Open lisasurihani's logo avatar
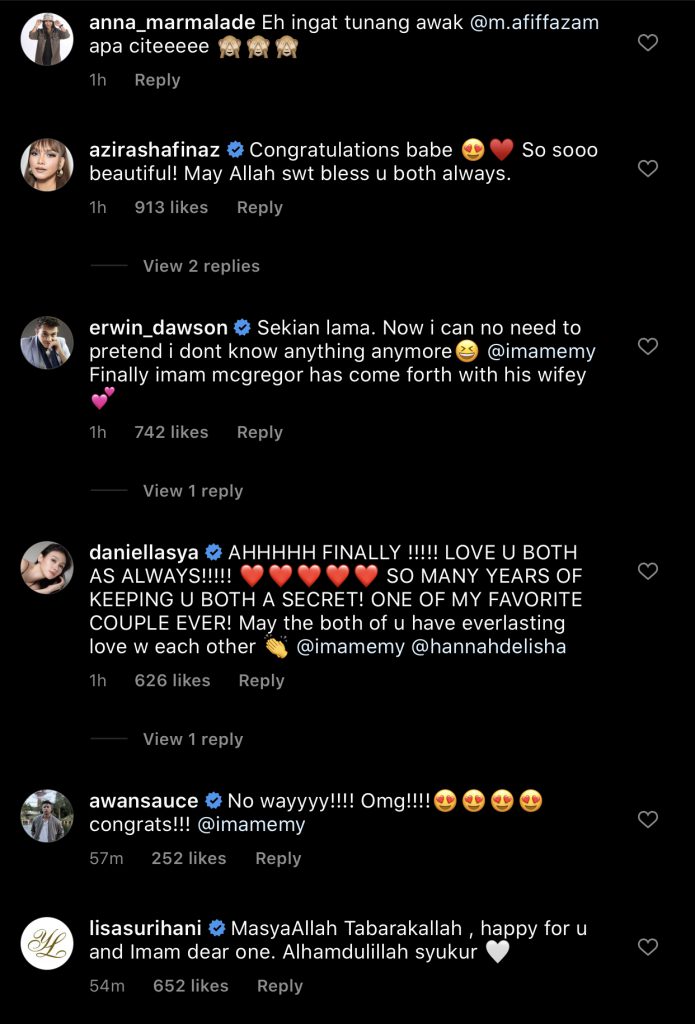This screenshot has height=1024, width=695. (47, 943)
